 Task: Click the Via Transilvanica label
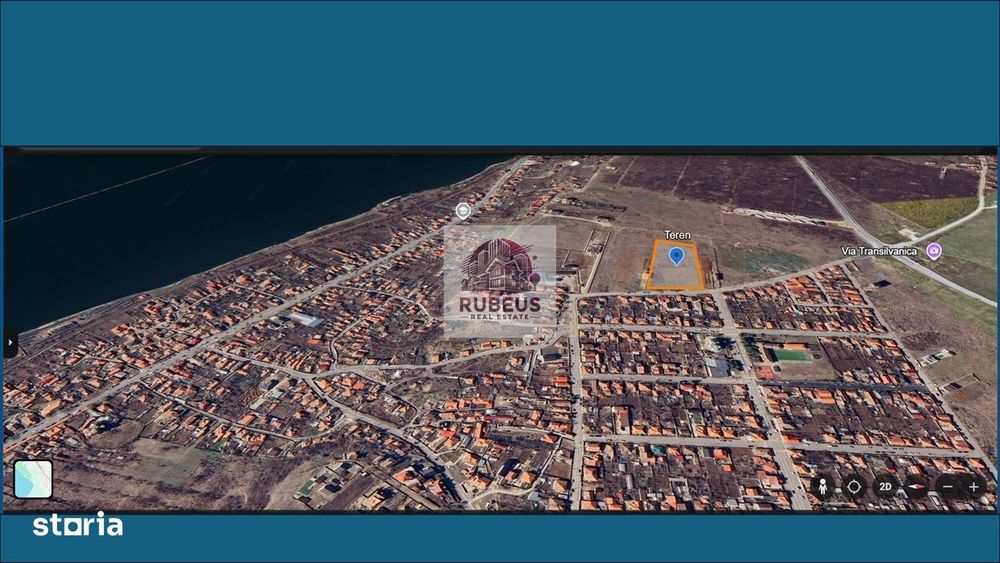pyautogui.click(x=879, y=251)
